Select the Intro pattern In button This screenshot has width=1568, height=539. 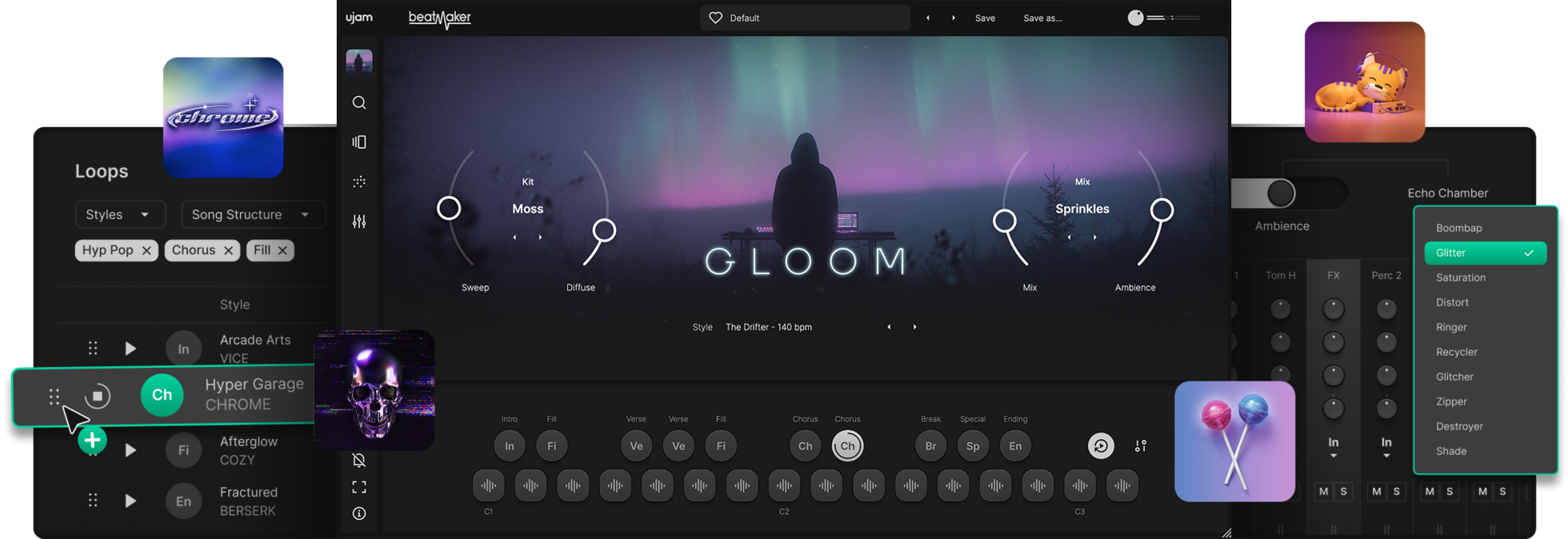[x=509, y=446]
